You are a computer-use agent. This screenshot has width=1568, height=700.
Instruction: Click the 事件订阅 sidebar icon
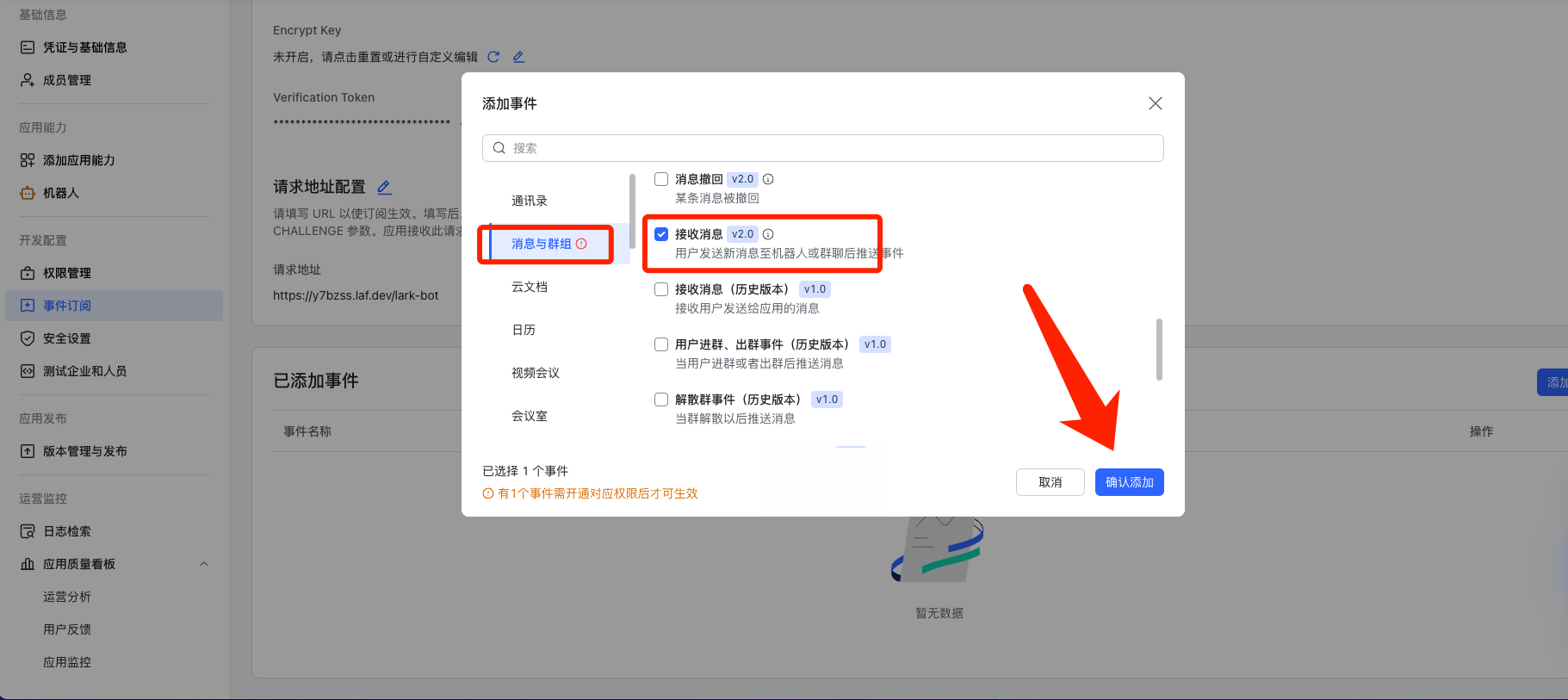pyautogui.click(x=28, y=306)
